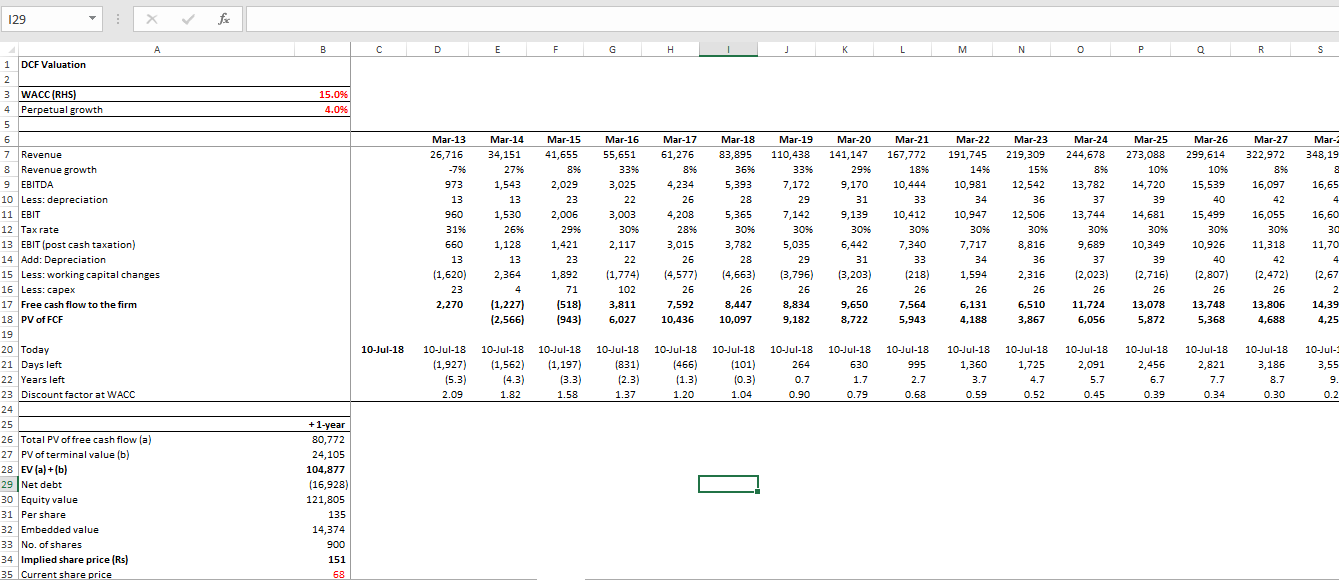Click the Select All corner triangle
The width and height of the screenshot is (1339, 580).
9,48
